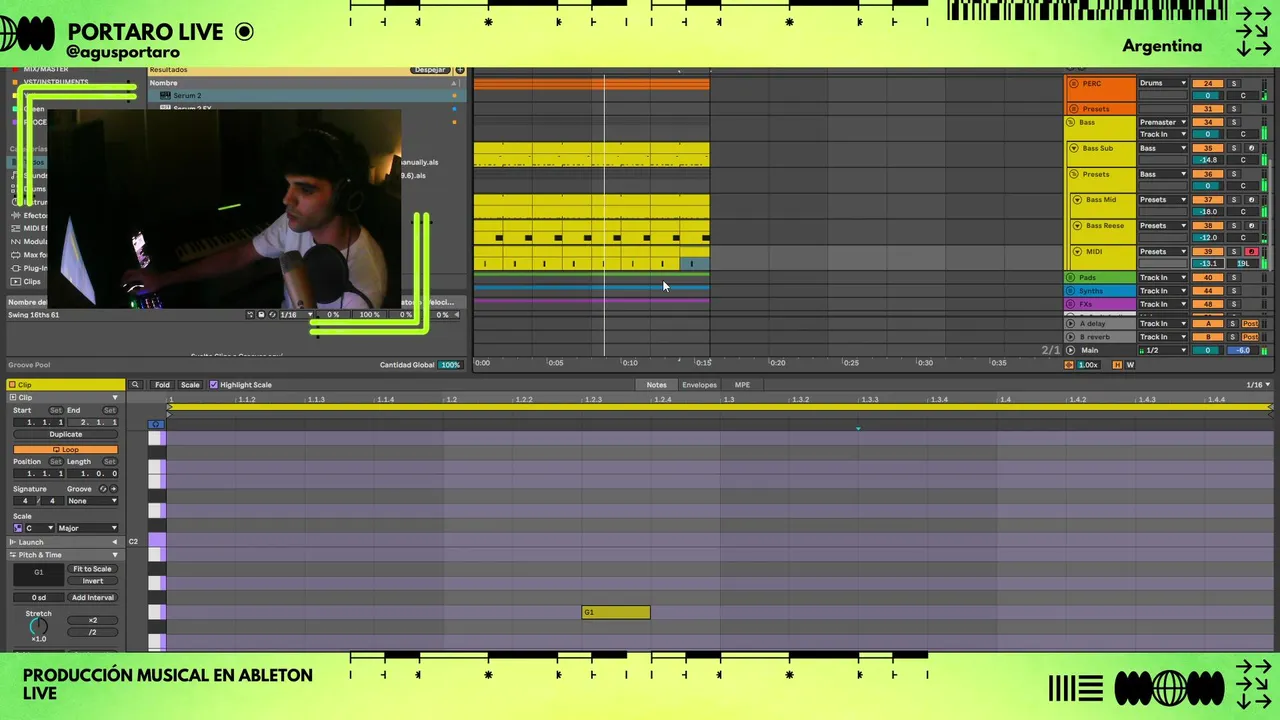This screenshot has height=720, width=1280.
Task: Toggle the Post button on B reverb
Action: (1250, 337)
